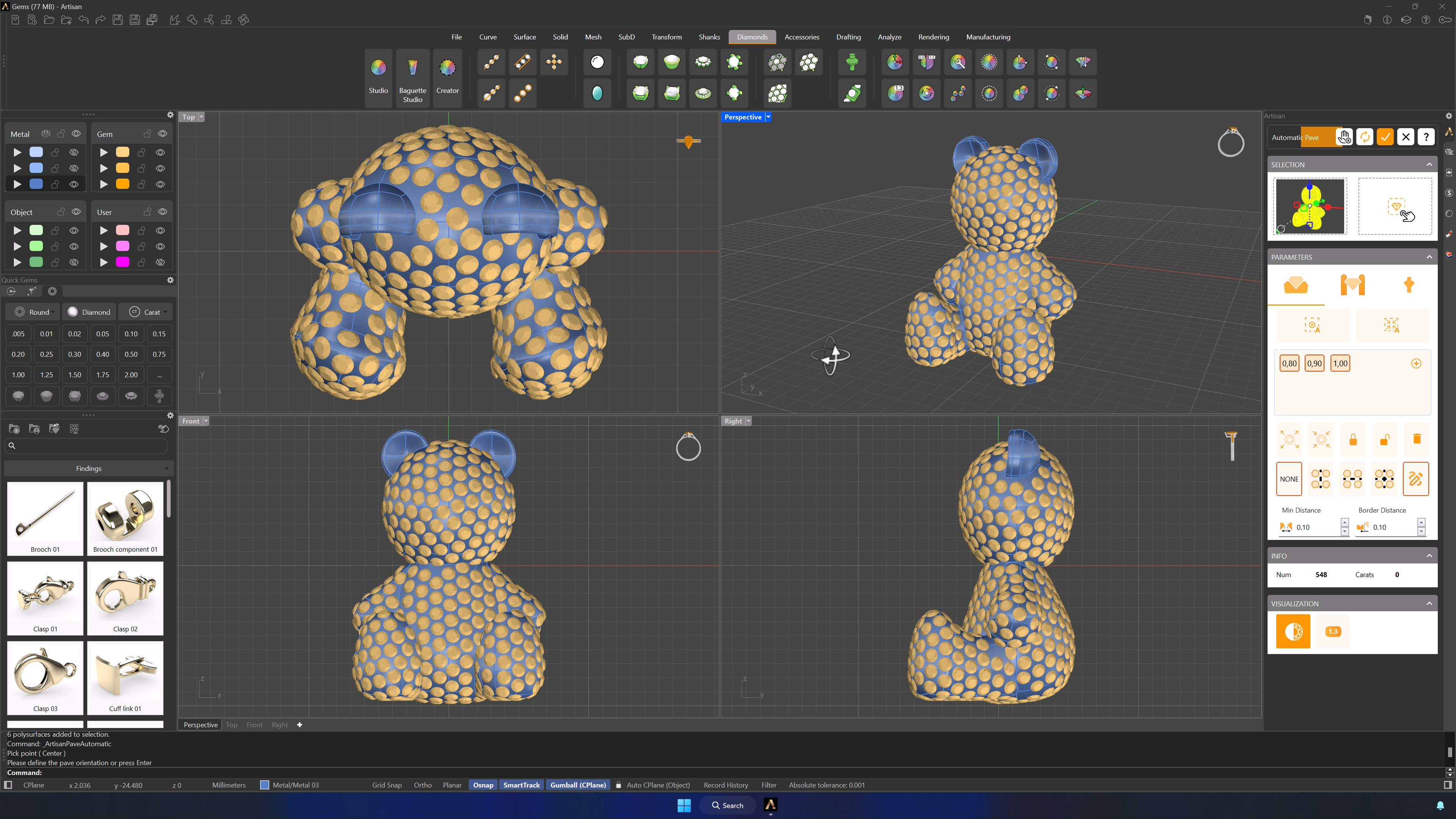Image resolution: width=1456 pixels, height=819 pixels.
Task: Open the Accessories ribbon tab
Action: (x=802, y=37)
